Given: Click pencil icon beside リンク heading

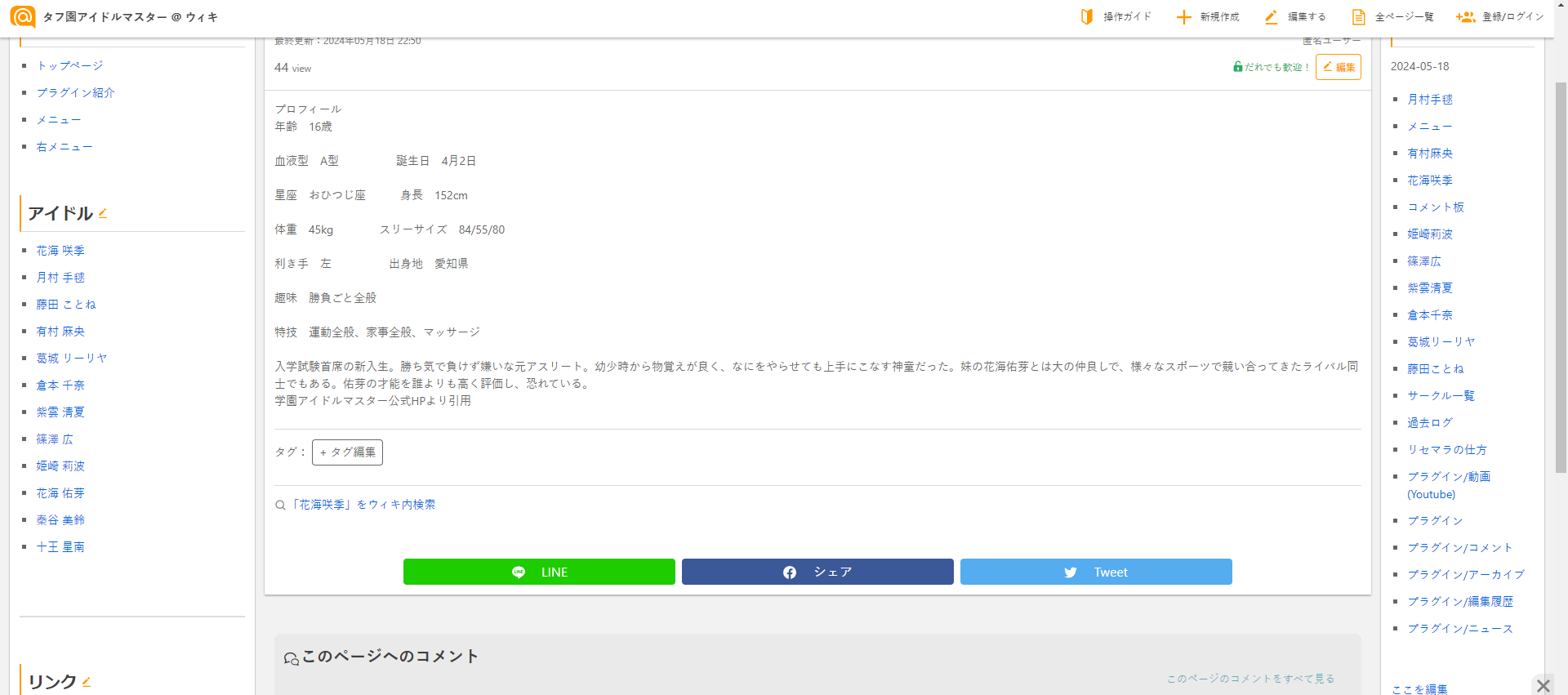Looking at the screenshot, I should (x=87, y=682).
